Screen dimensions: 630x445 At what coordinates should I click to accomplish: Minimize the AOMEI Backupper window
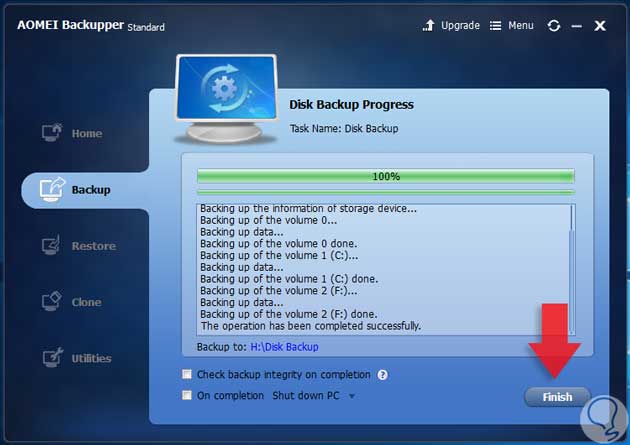coord(577,26)
